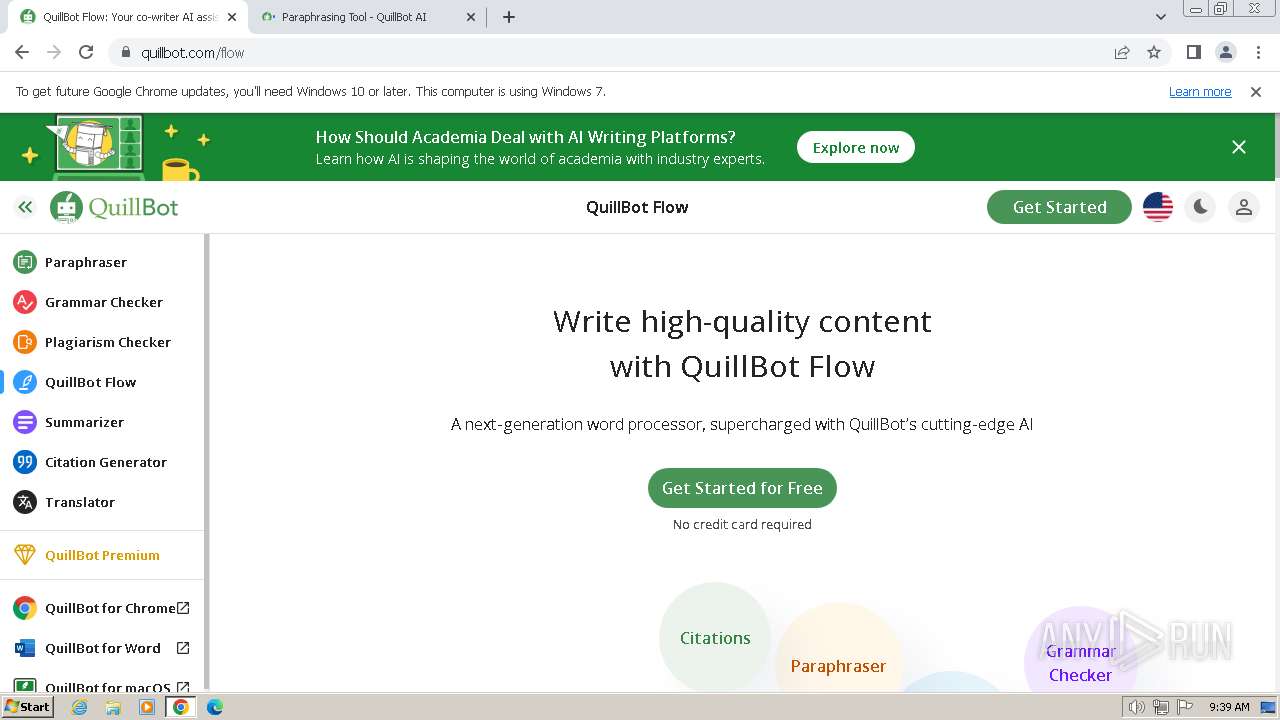
Task: Open Plagiarism Checker icon in sidebar
Action: [x=25, y=342]
